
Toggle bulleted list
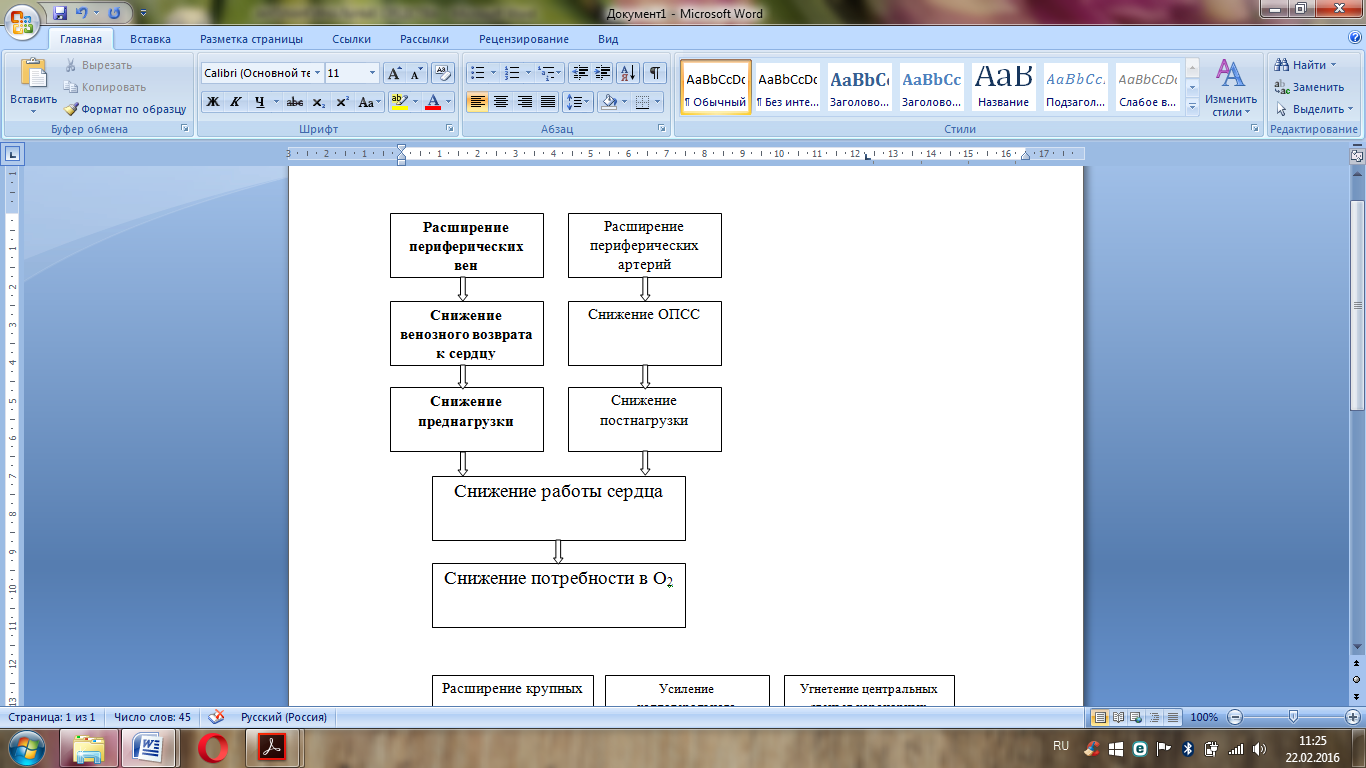(x=478, y=73)
